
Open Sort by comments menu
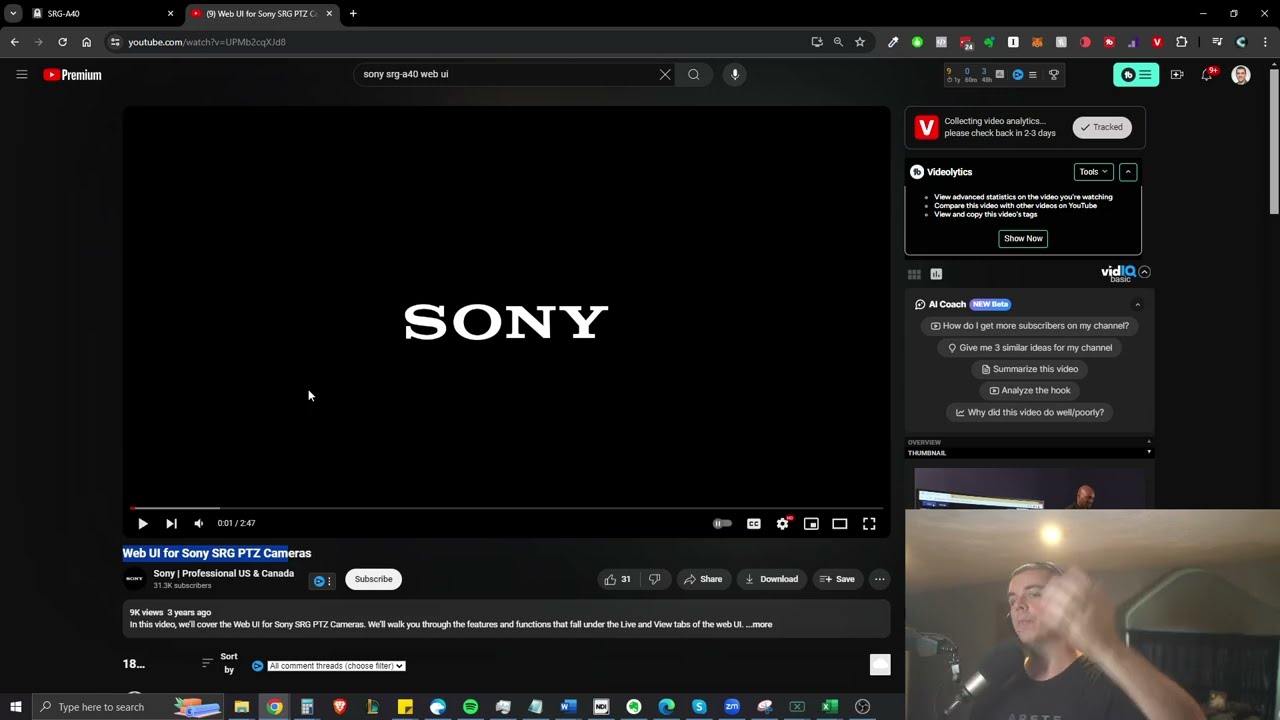(220, 663)
